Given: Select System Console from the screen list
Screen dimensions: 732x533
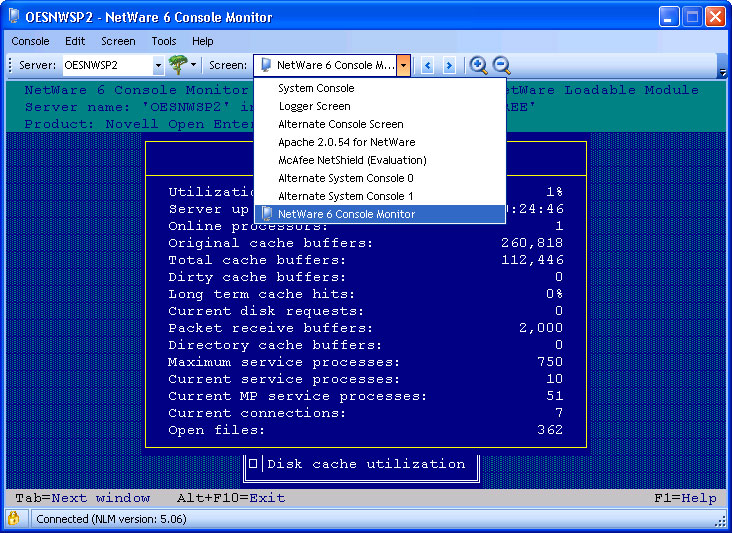Looking at the screenshot, I should click(380, 88).
